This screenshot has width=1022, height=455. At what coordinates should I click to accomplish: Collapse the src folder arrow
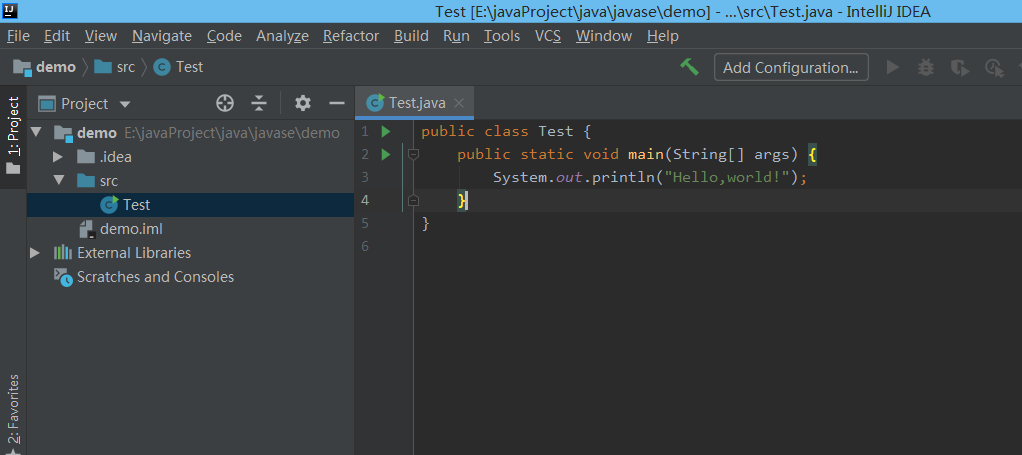(59, 181)
